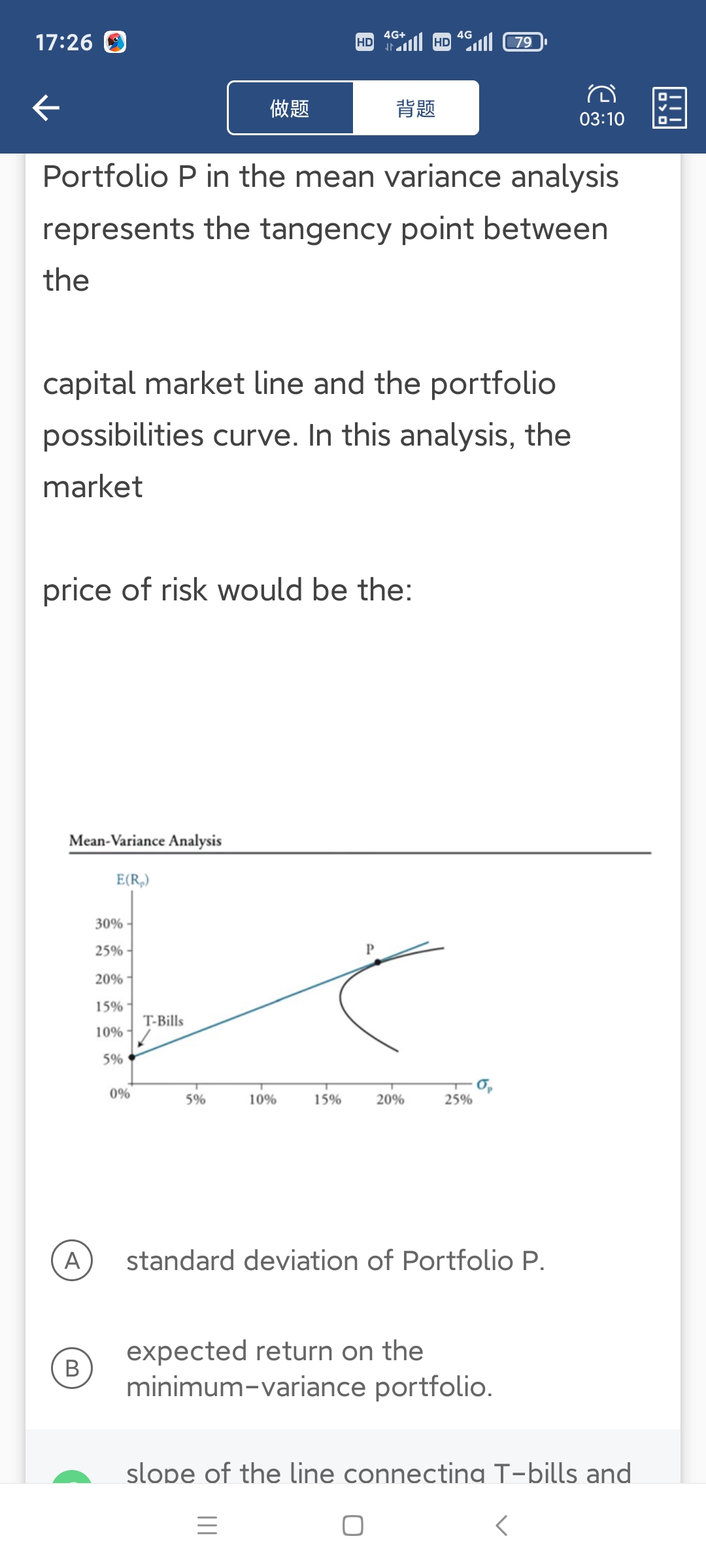The height and width of the screenshot is (1568, 706).
Task: Tap the notification app icon in status bar
Action: pos(115,42)
